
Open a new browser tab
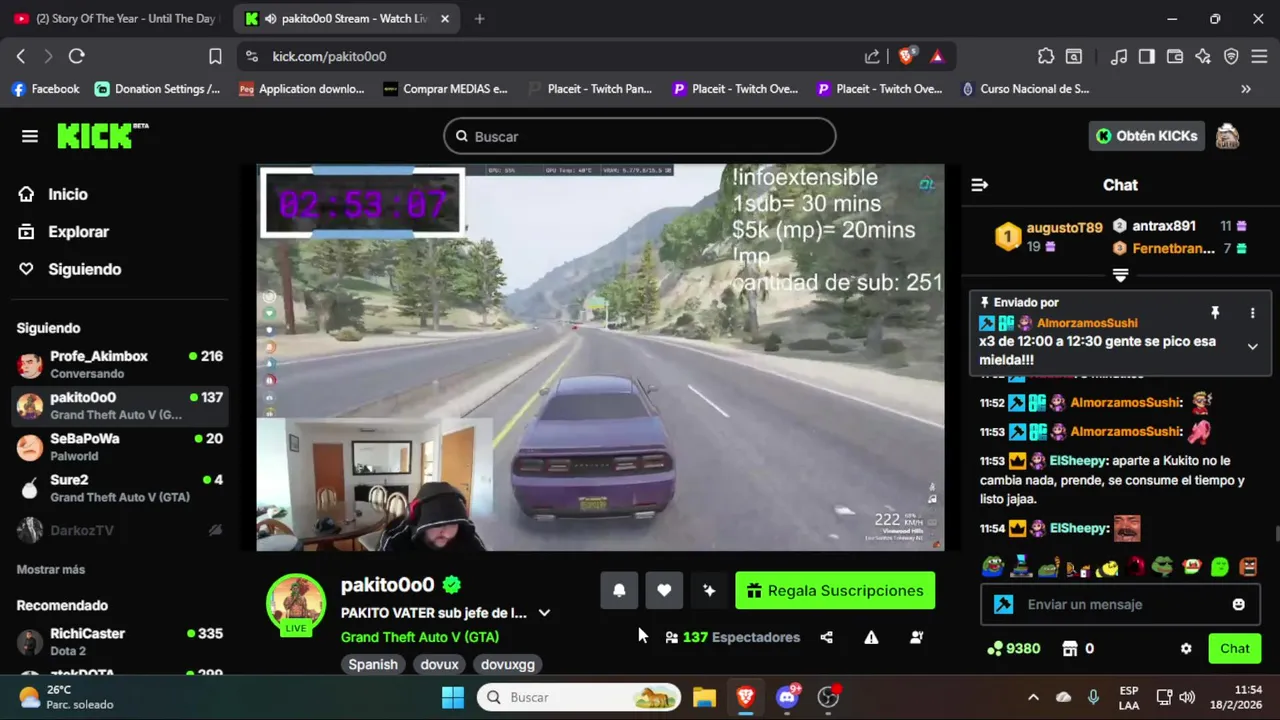[x=480, y=19]
